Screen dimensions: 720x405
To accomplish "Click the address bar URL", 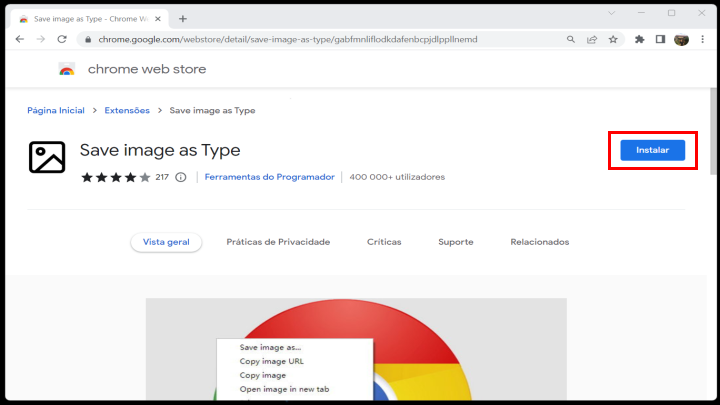I will 288,39.
